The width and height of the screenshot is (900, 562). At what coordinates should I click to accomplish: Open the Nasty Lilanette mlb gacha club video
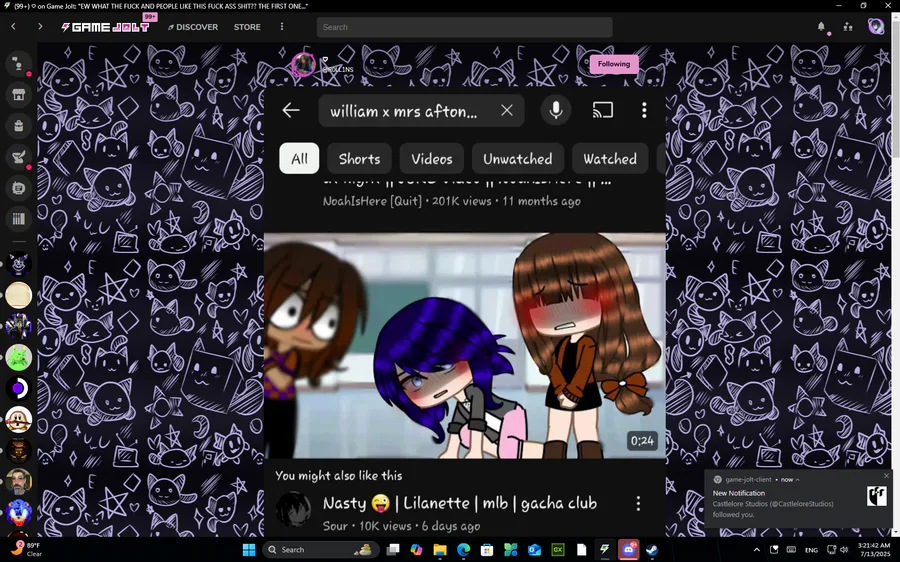[460, 503]
